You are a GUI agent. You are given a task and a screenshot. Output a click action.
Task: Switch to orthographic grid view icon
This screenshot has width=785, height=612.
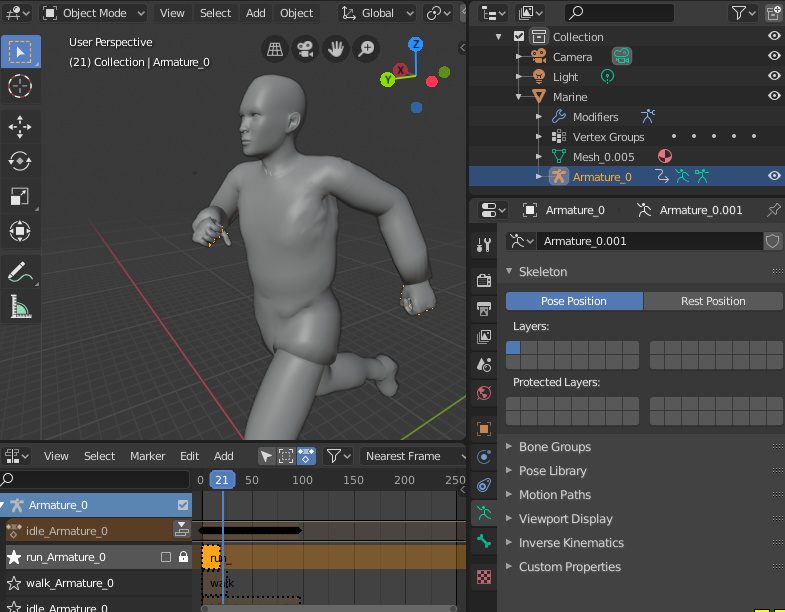click(x=275, y=49)
